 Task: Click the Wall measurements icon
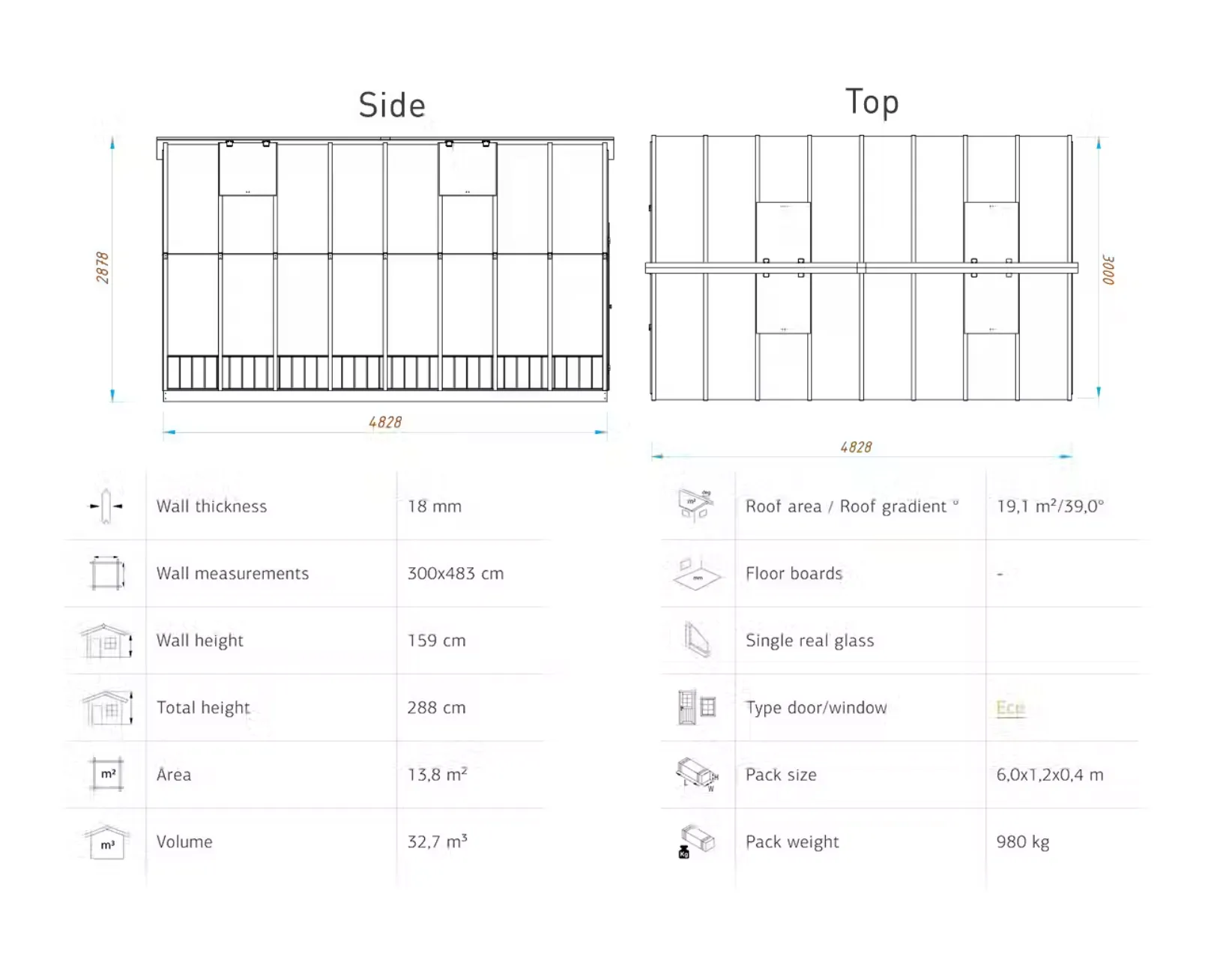(106, 573)
